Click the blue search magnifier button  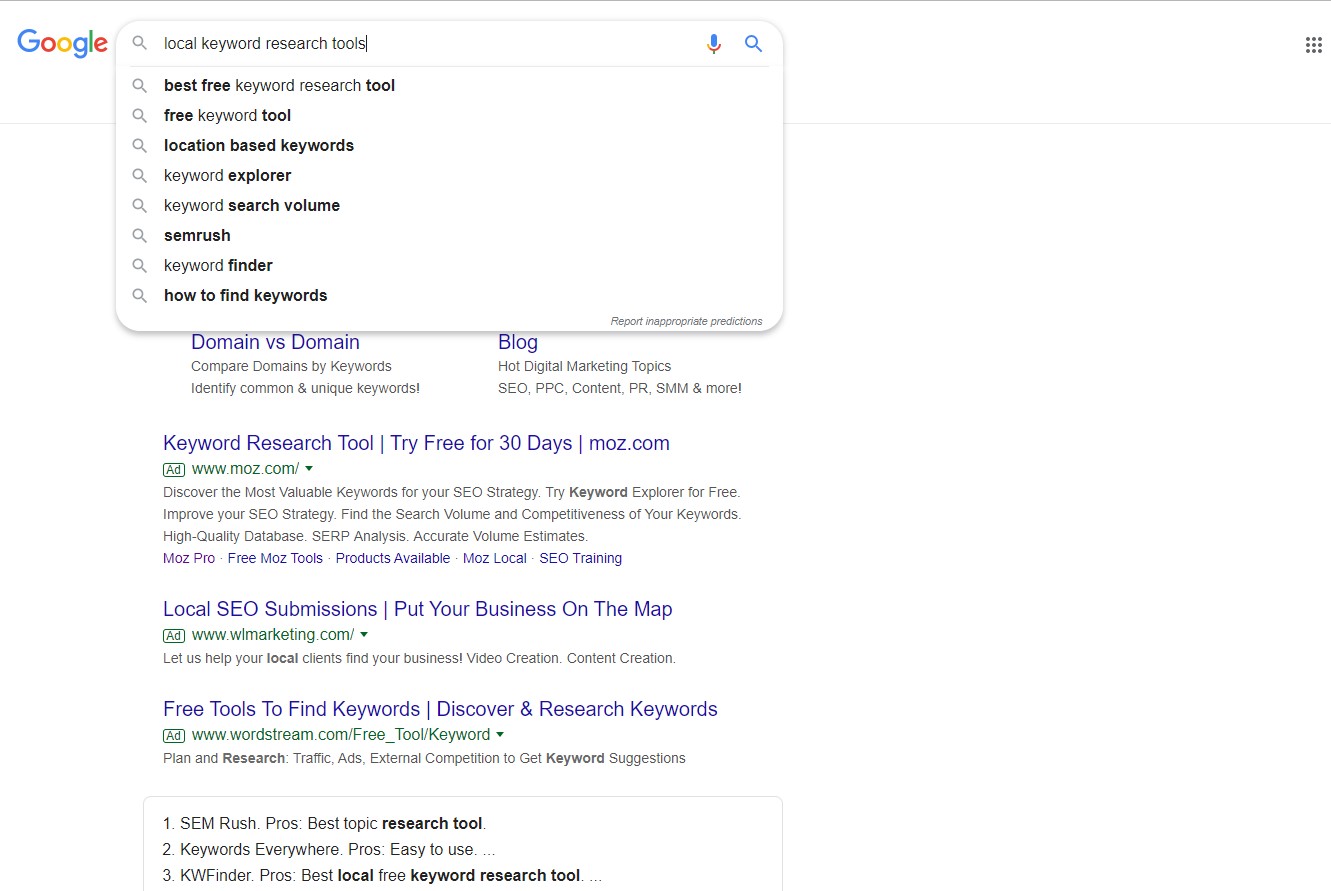(x=753, y=44)
